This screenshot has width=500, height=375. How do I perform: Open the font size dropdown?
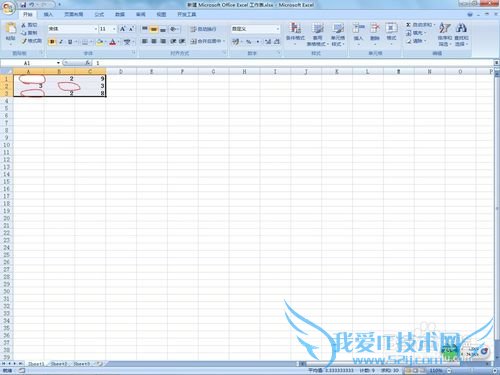coord(114,29)
